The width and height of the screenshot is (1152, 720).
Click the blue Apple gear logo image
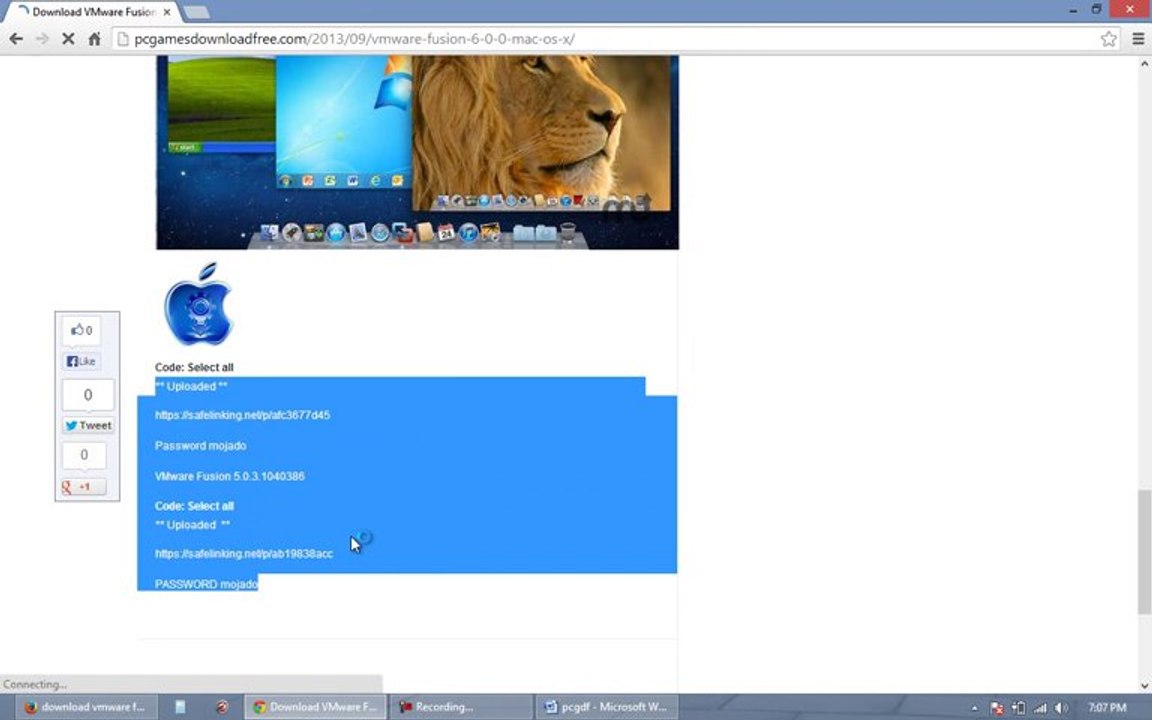click(198, 304)
